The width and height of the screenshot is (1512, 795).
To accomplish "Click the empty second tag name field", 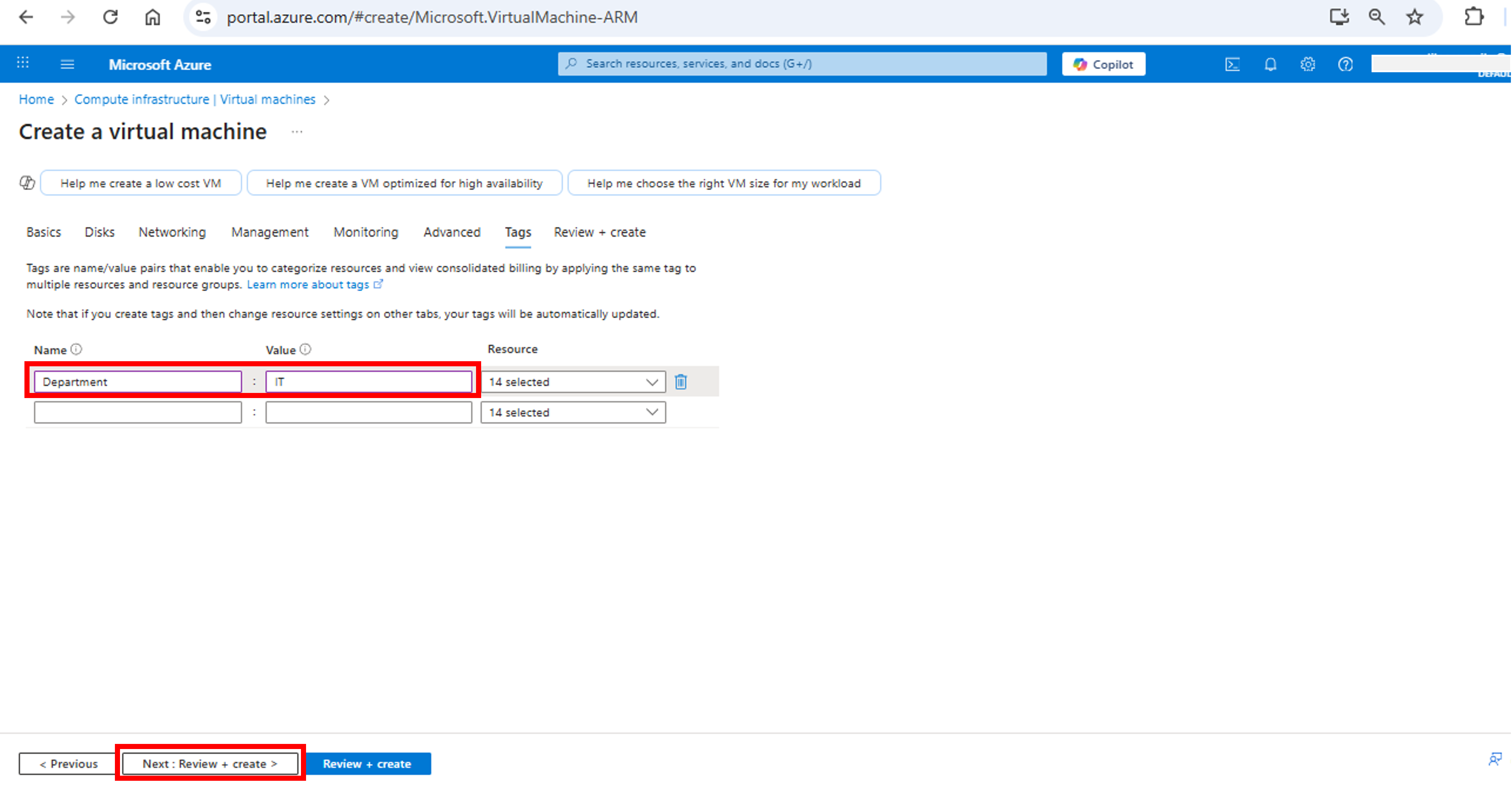I will 138,412.
